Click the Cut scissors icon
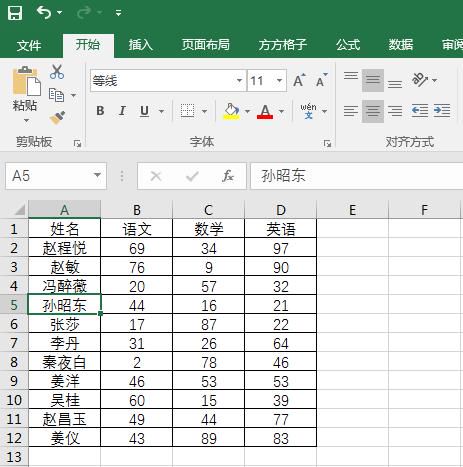This screenshot has width=463, height=467. click(x=57, y=72)
